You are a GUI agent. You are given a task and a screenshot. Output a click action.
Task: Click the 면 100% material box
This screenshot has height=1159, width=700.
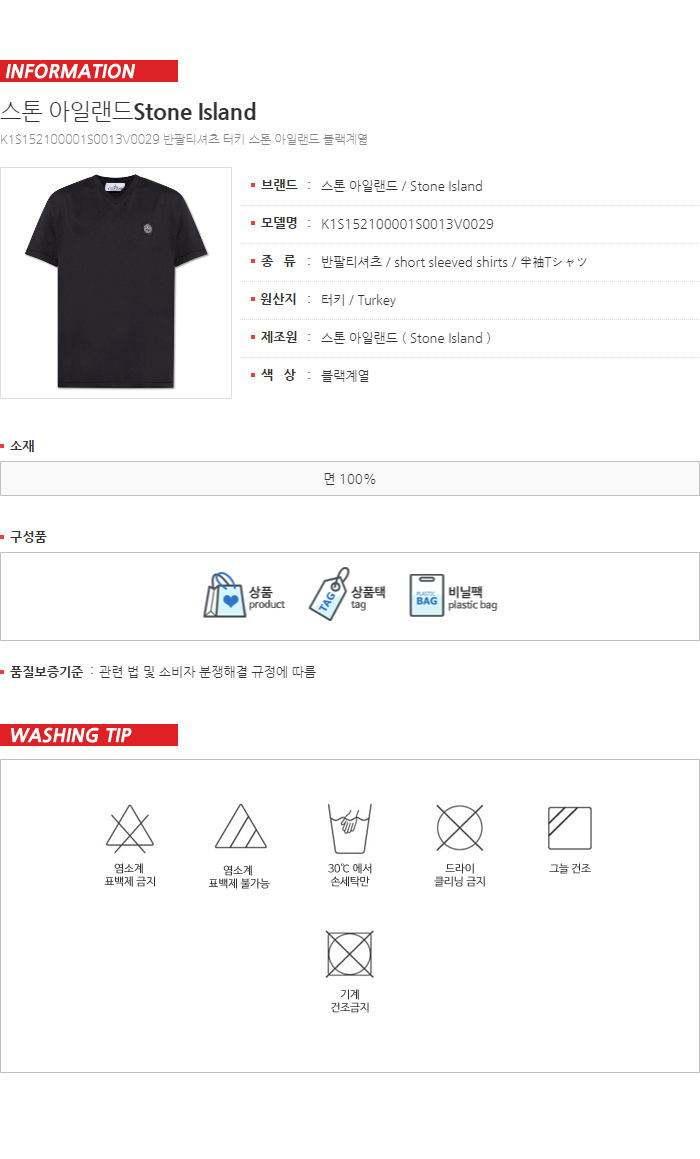tap(350, 479)
